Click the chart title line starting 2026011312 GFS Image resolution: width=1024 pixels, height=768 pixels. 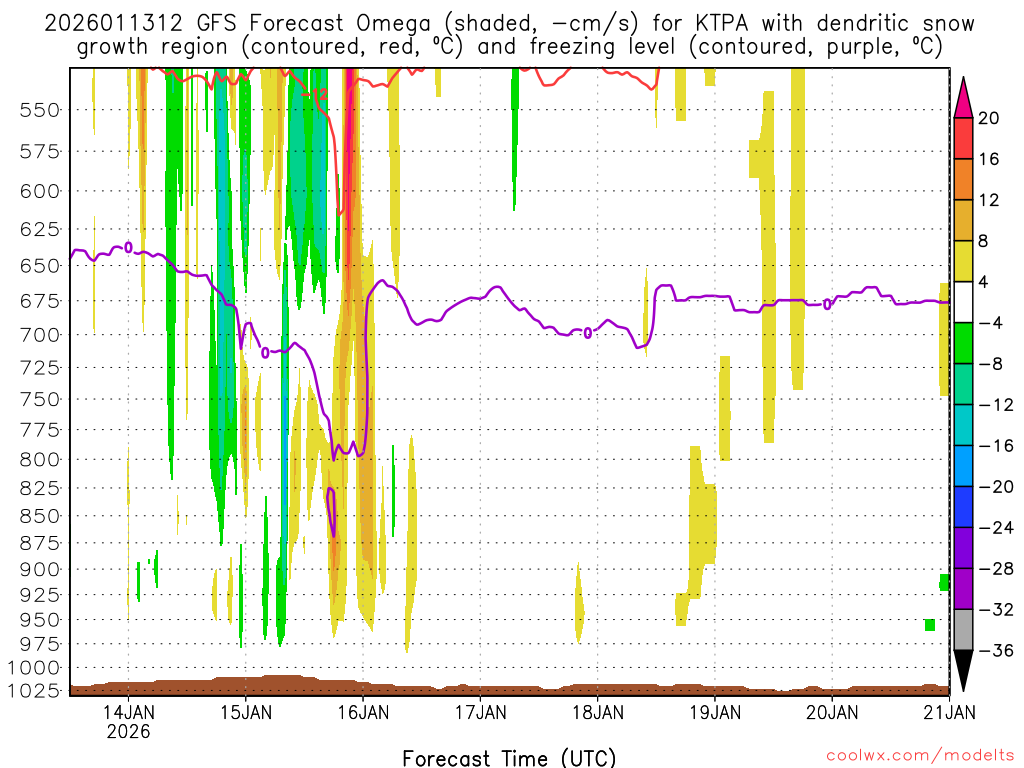pyautogui.click(x=509, y=24)
